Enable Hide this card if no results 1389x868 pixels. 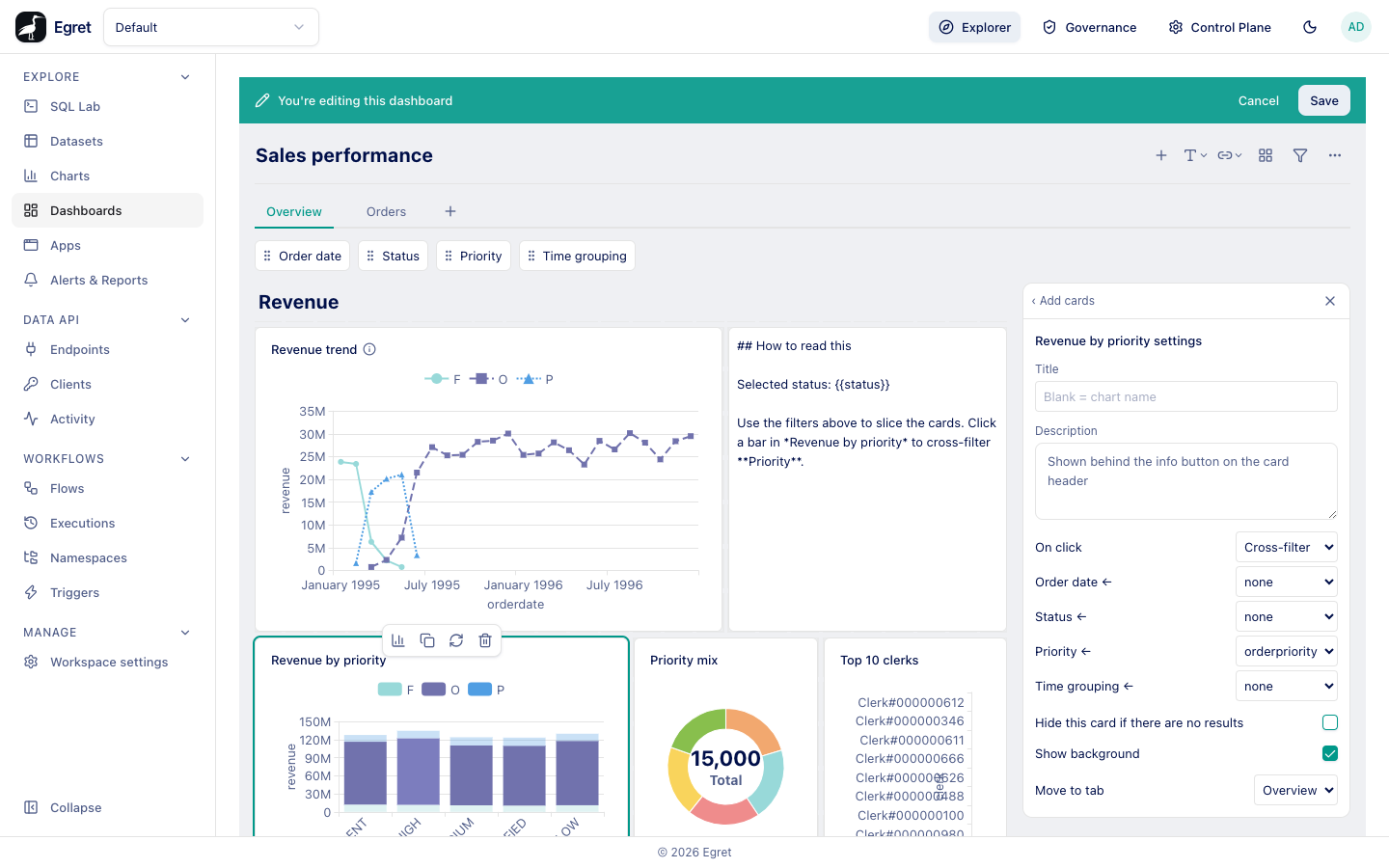pos(1330,722)
